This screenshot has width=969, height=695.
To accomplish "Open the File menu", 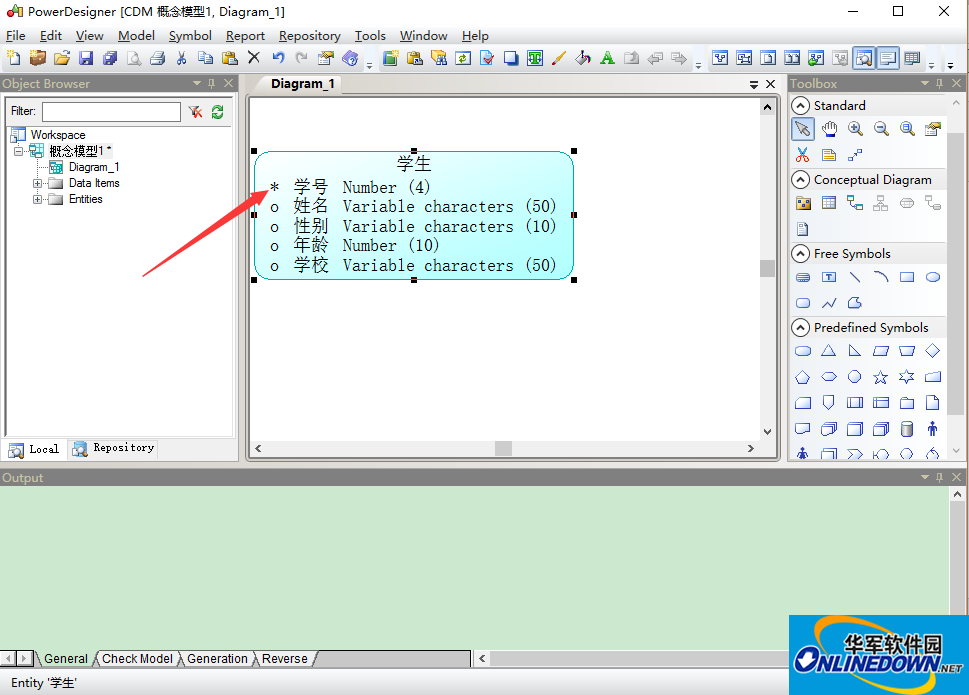I will 15,36.
